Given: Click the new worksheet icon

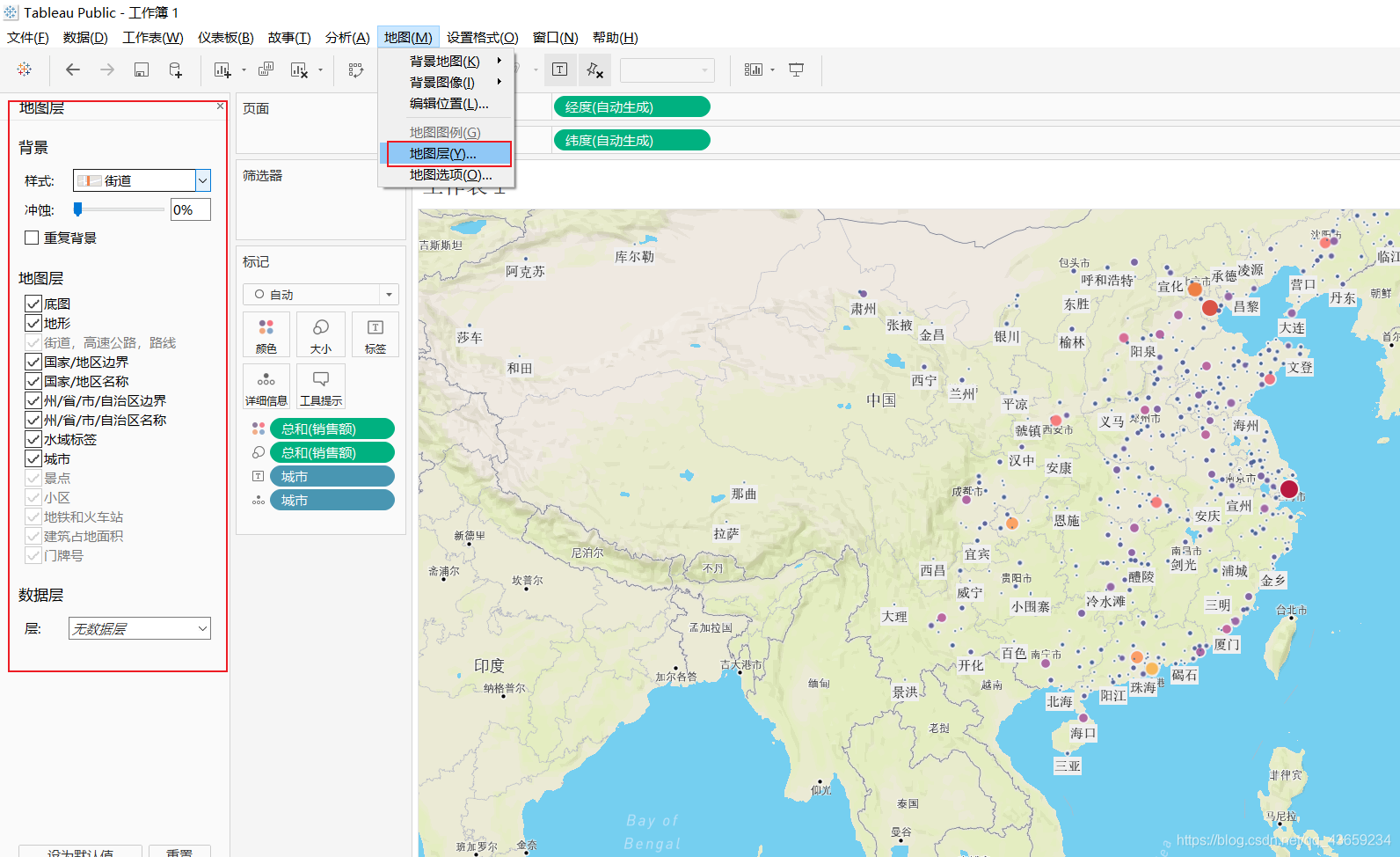Looking at the screenshot, I should [222, 70].
